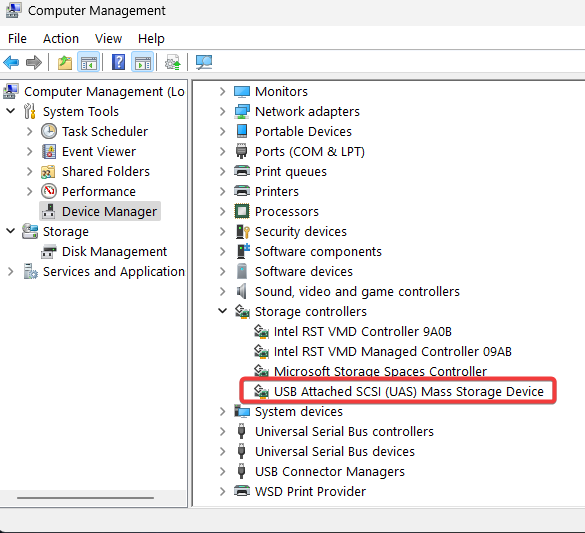Viewport: 585px width, 533px height.
Task: Click the Monitors category icon
Action: [242, 91]
